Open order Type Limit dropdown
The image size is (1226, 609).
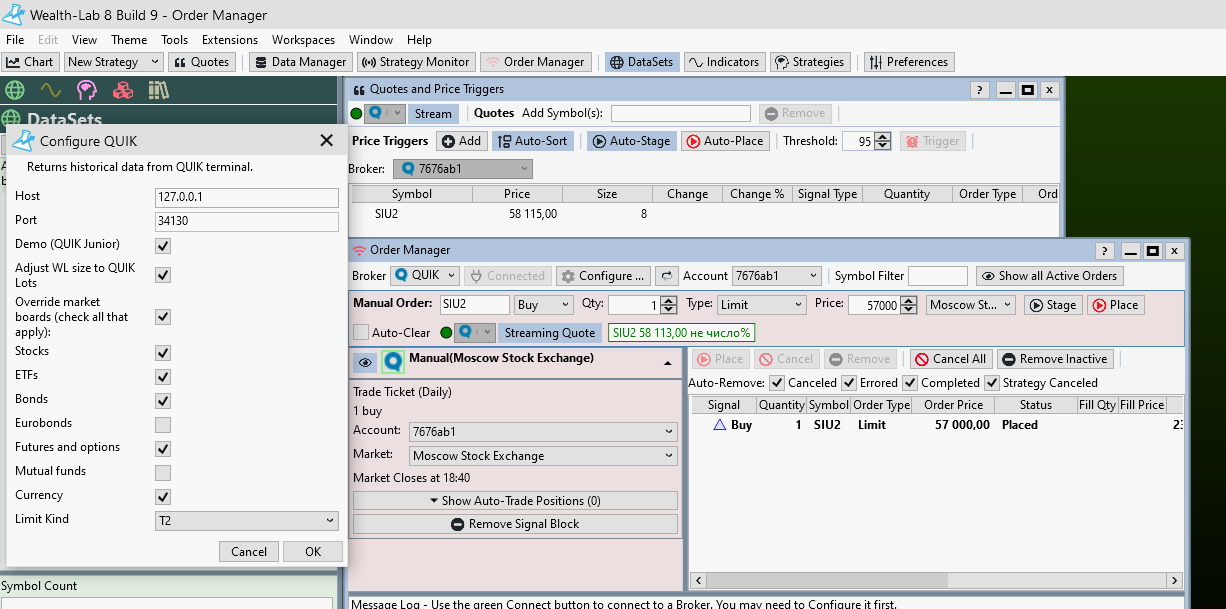[762, 305]
